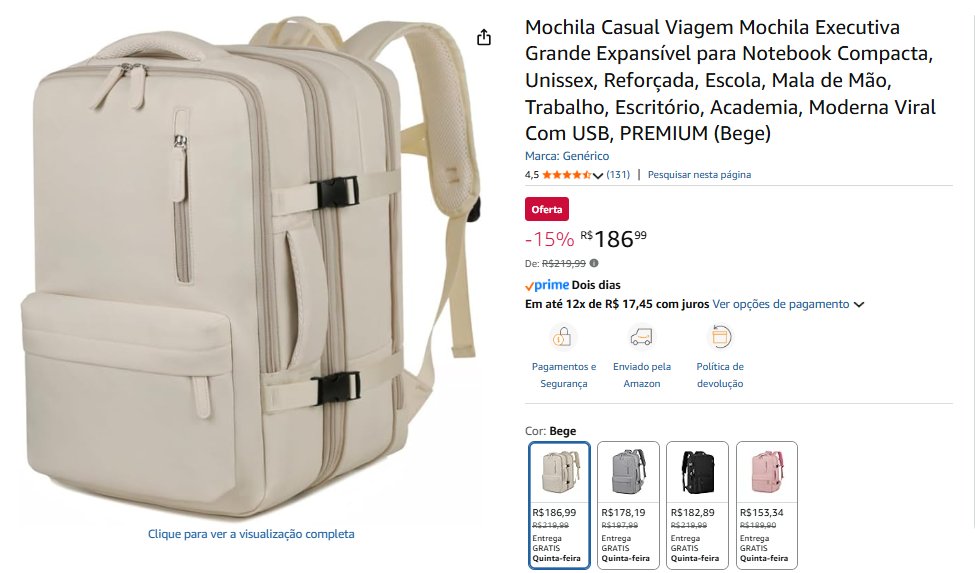
Task: Click the star rating icons
Action: click(x=566, y=175)
